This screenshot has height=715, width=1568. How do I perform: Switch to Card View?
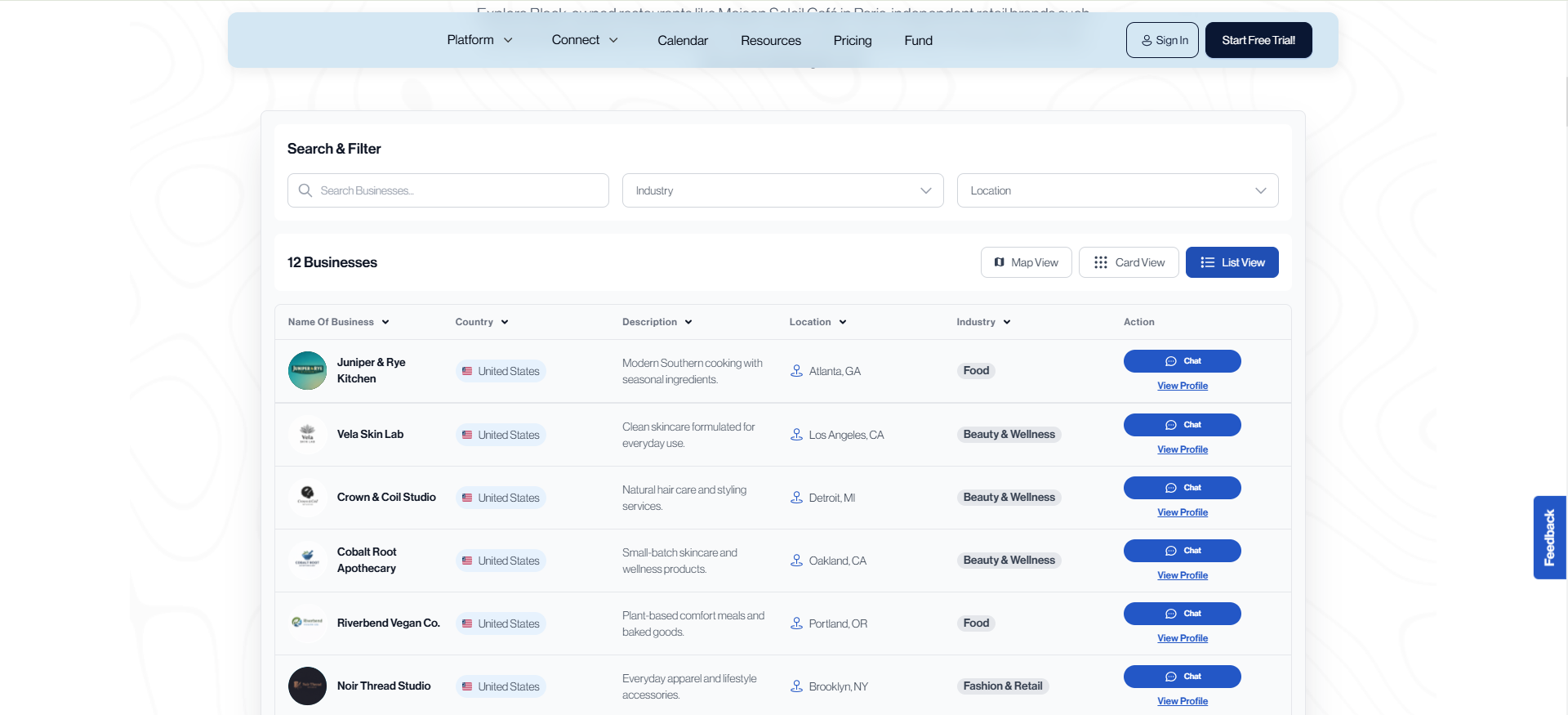point(1129,262)
